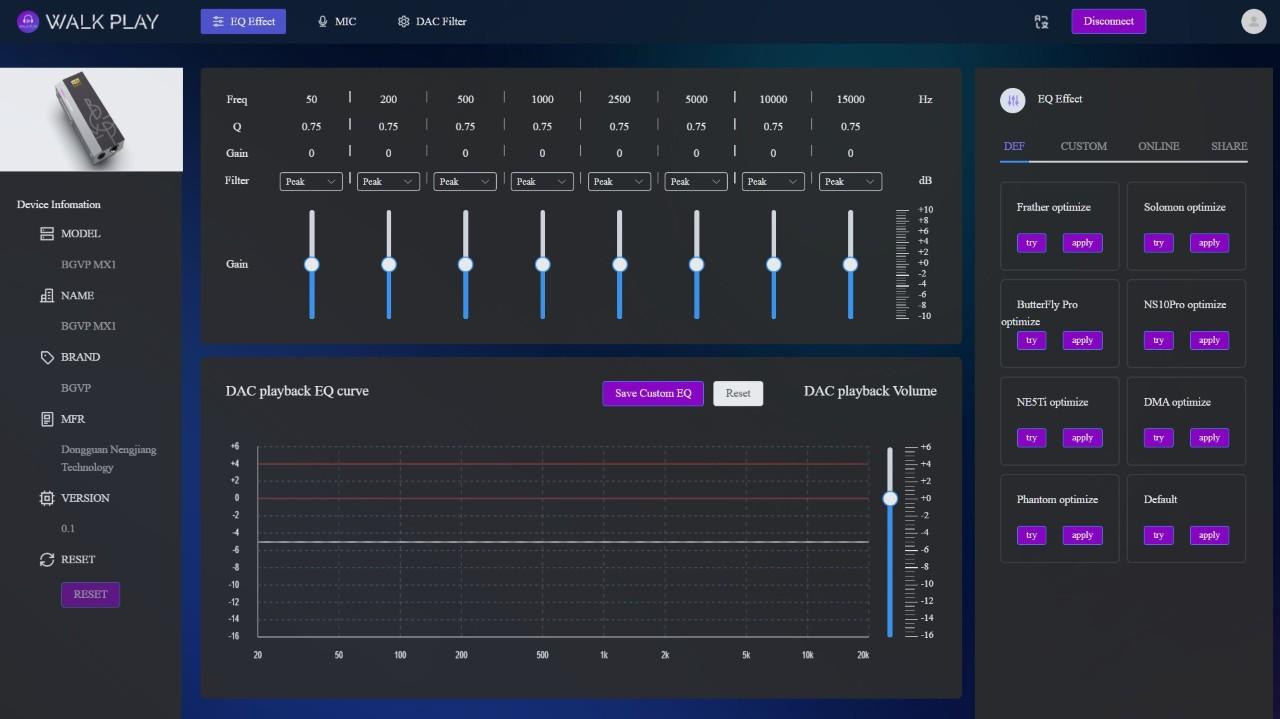
Task: Switch to the ONLINE presets tab
Action: coord(1158,146)
